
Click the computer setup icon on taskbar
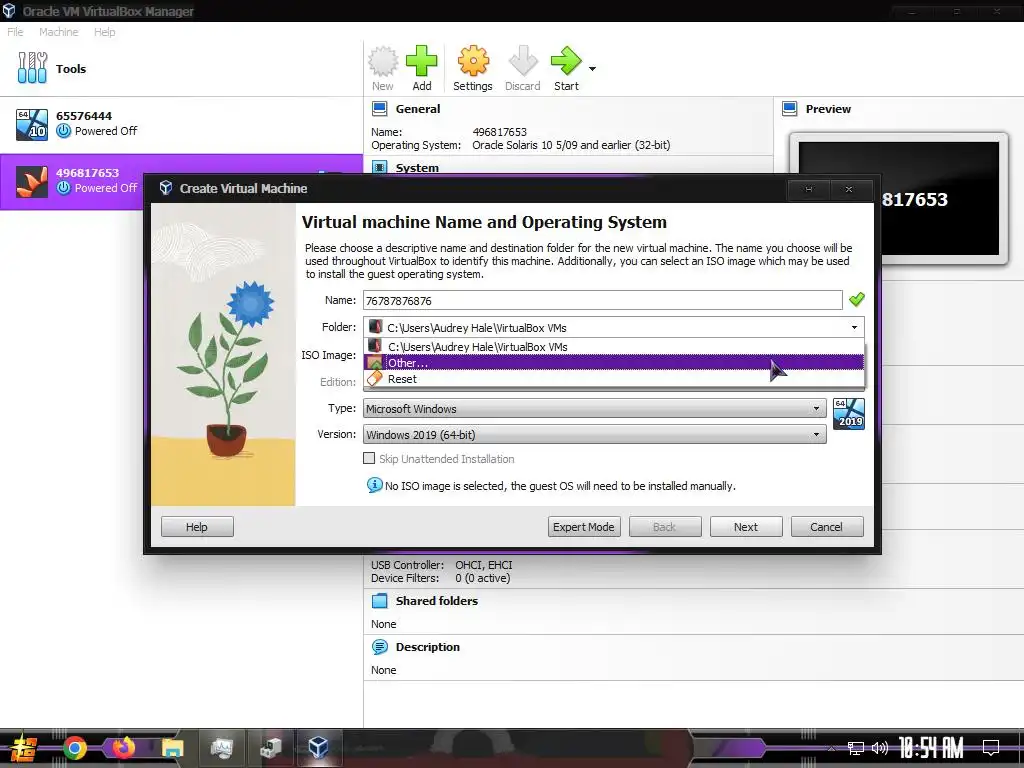(270, 748)
